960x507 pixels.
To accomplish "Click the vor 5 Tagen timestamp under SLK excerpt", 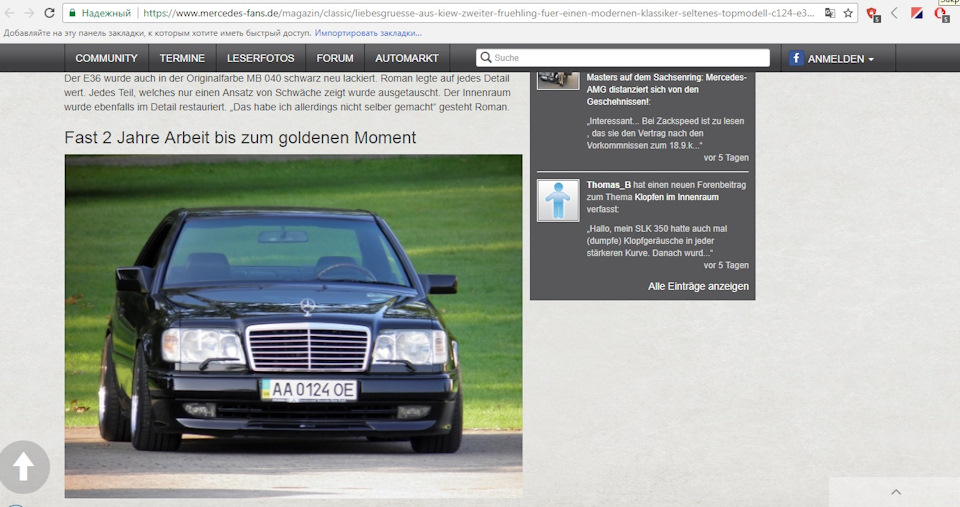I will (x=726, y=265).
